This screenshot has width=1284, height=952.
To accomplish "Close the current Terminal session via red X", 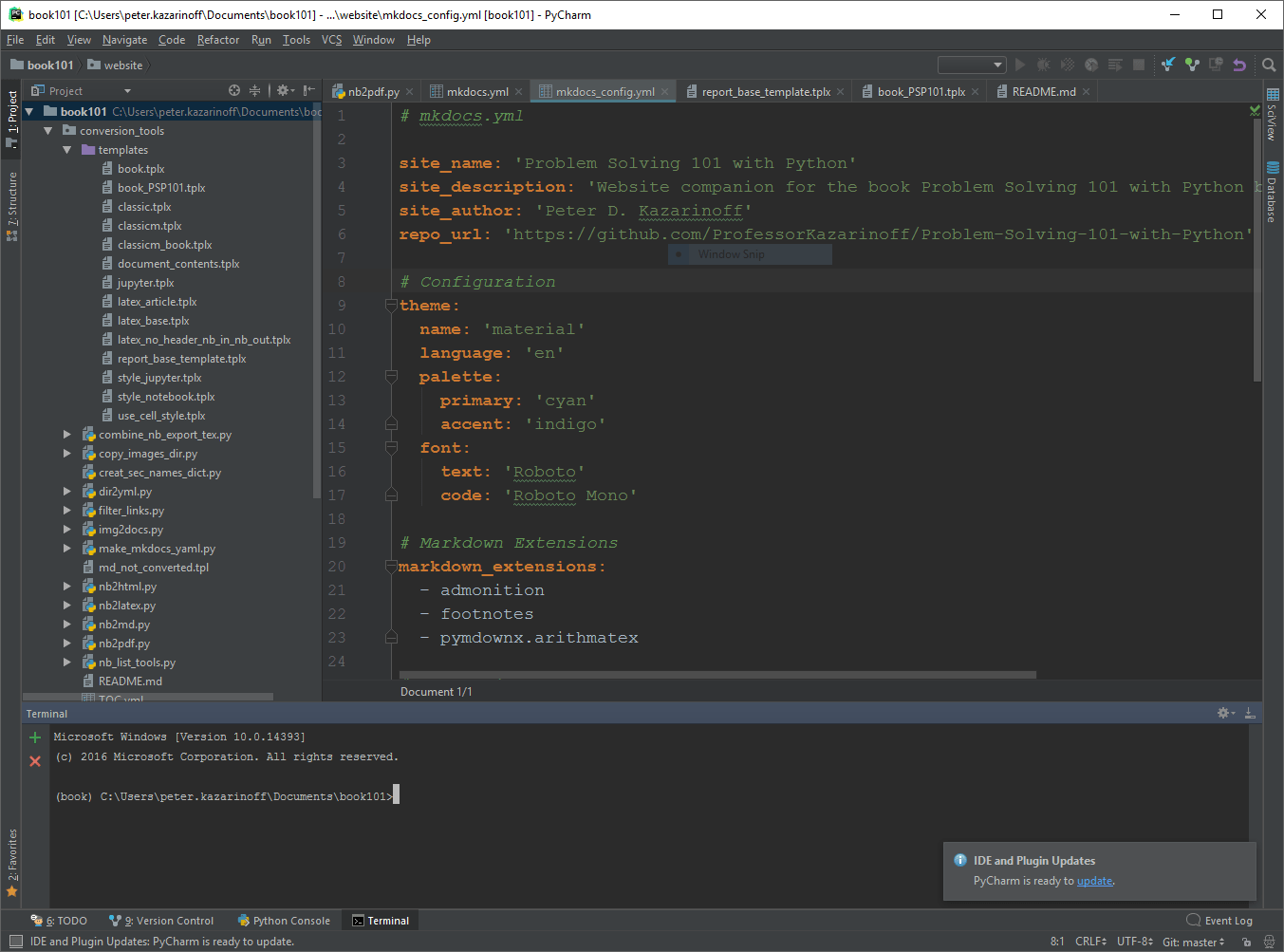I will (34, 760).
